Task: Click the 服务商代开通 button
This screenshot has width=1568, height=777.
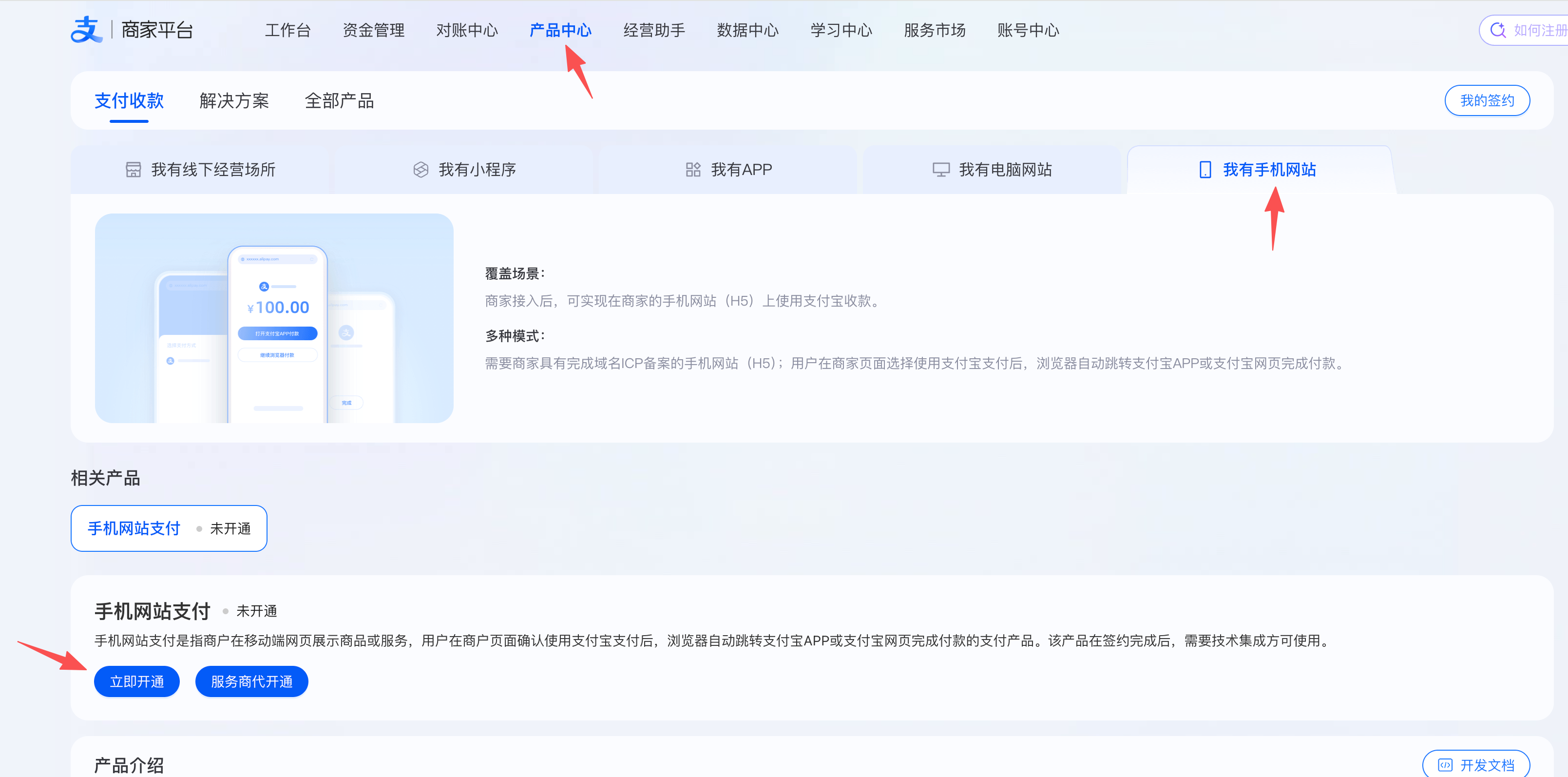Action: 251,681
